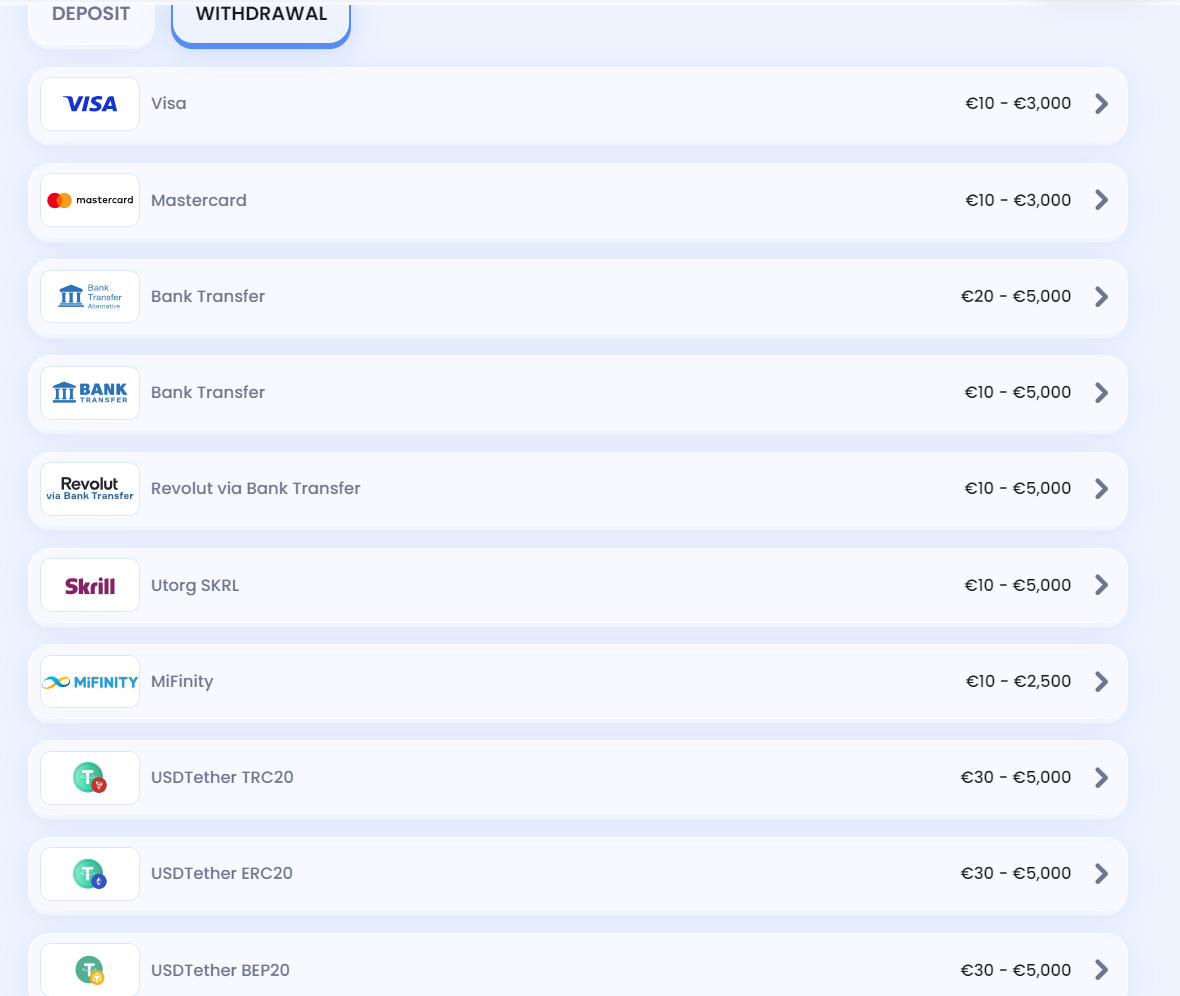
Task: Expand the Visa row chevron arrow
Action: coord(1101,104)
